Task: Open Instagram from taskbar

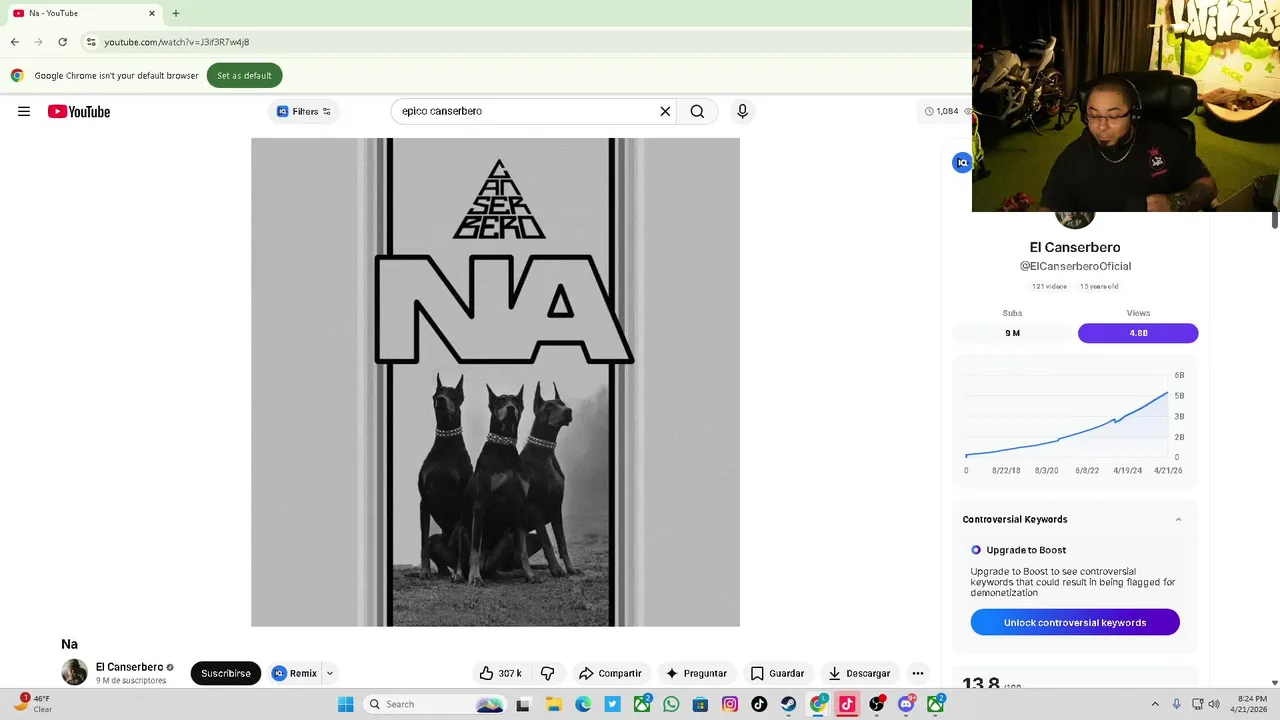Action: click(730, 704)
